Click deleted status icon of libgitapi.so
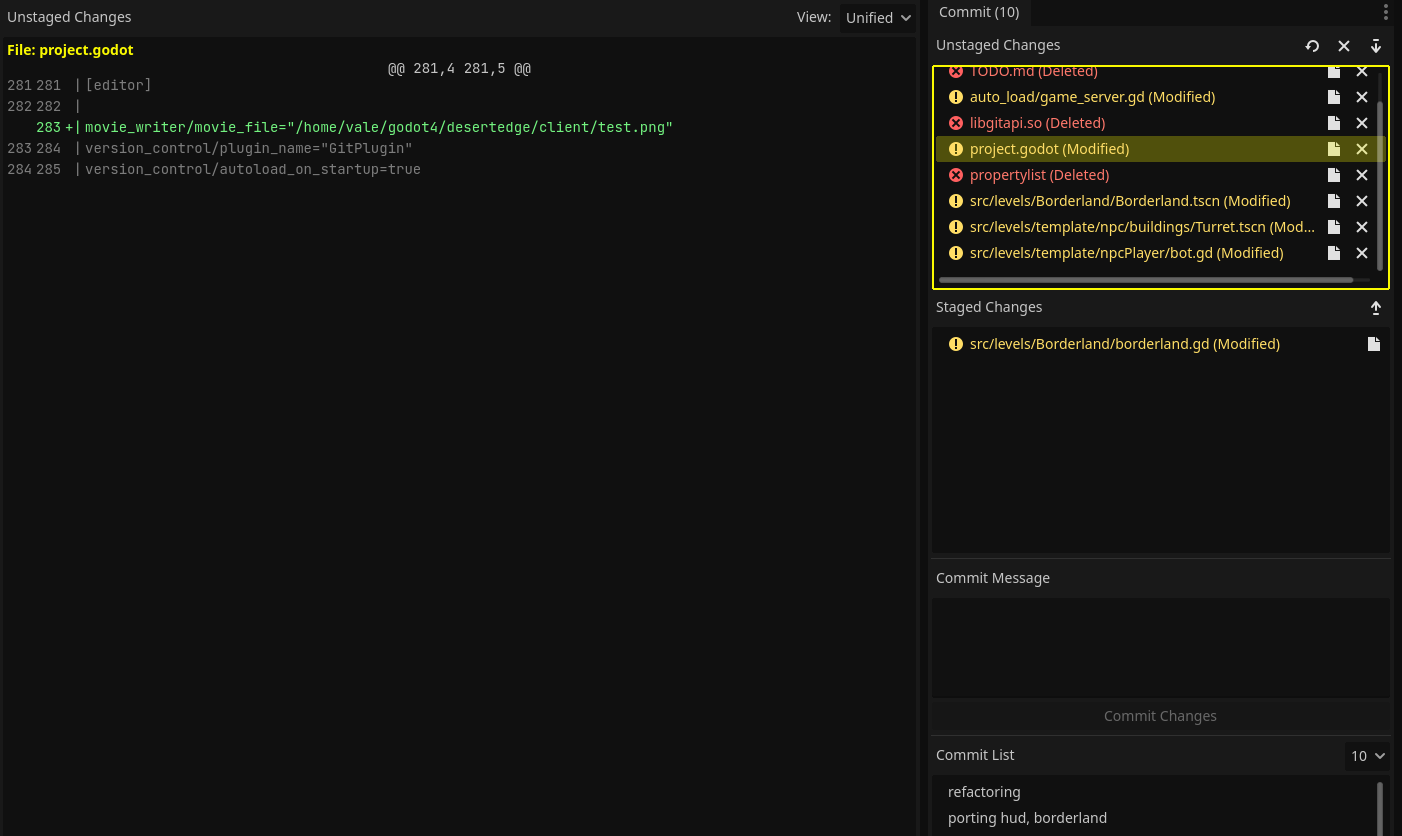Screen dimensions: 1402x836 click(x=956, y=123)
